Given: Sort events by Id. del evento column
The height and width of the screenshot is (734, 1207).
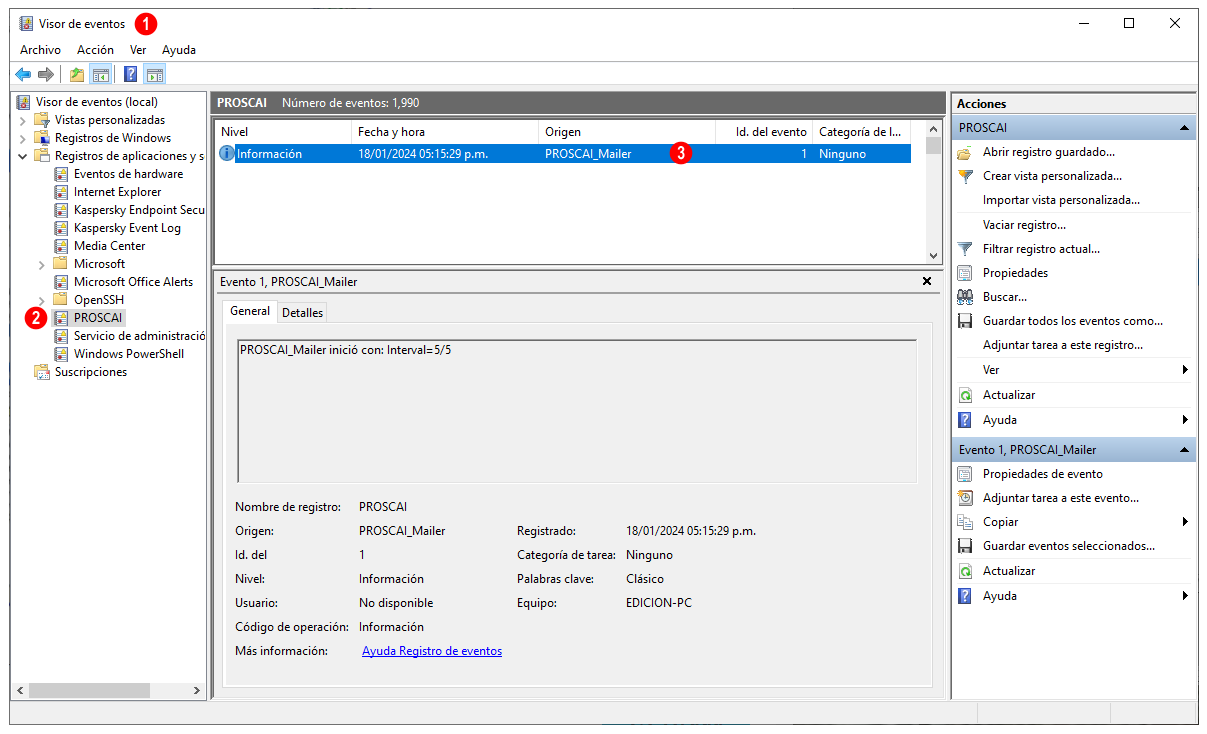Looking at the screenshot, I should pos(764,132).
